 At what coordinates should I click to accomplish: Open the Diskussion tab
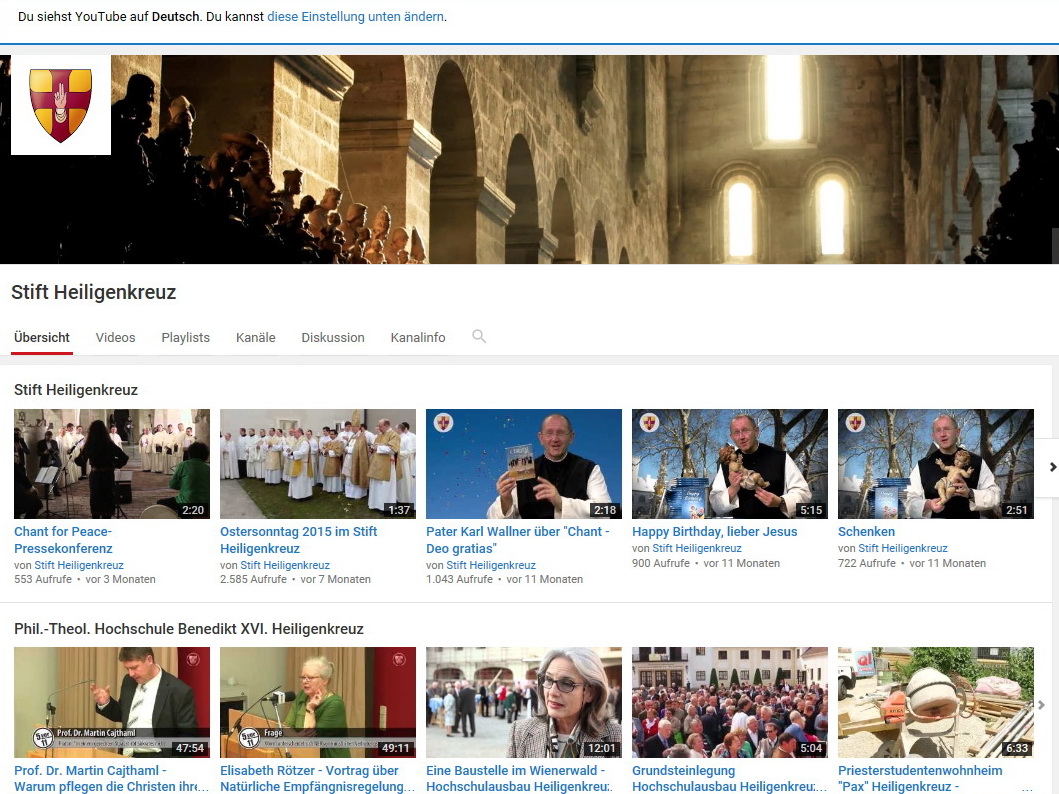click(333, 338)
